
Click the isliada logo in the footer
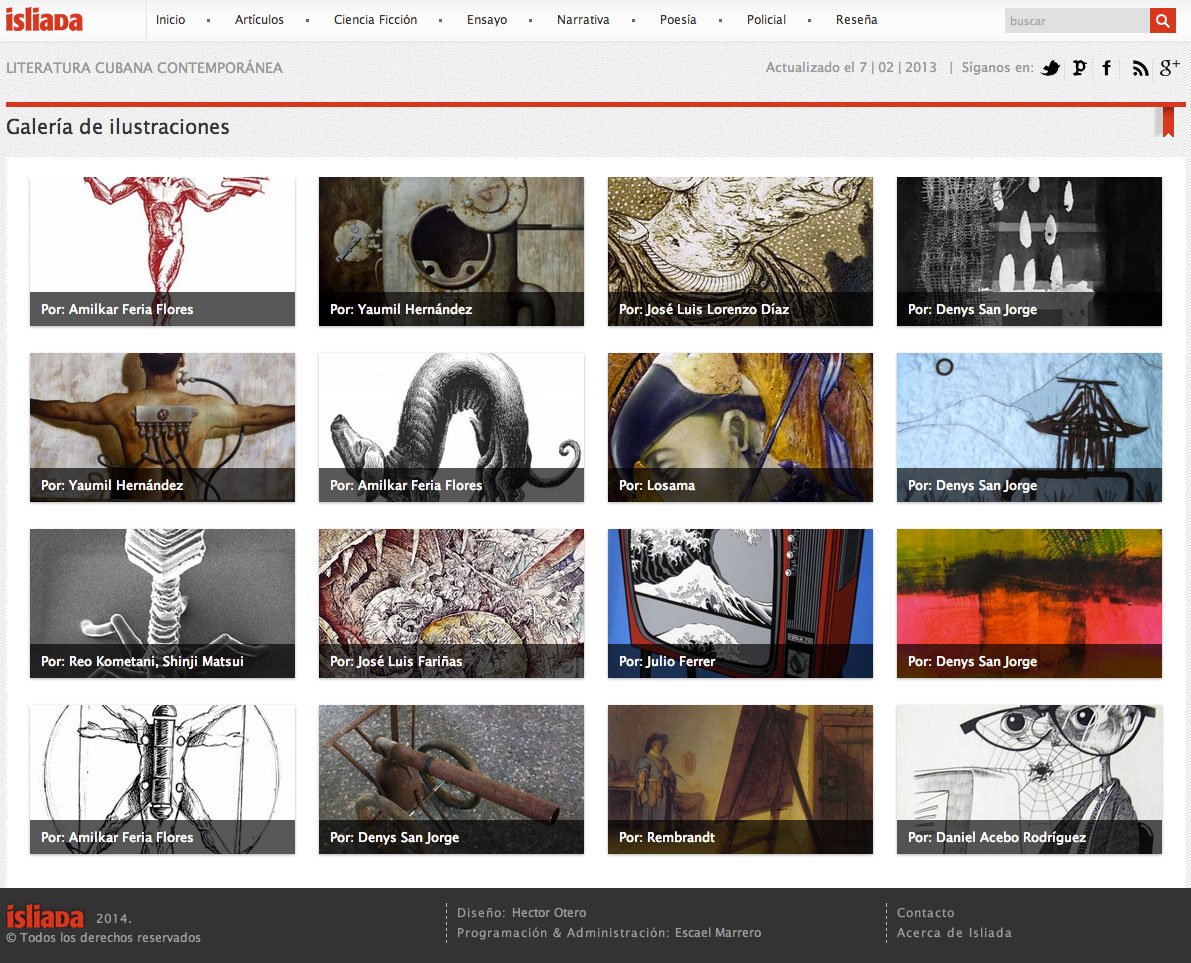click(x=45, y=917)
